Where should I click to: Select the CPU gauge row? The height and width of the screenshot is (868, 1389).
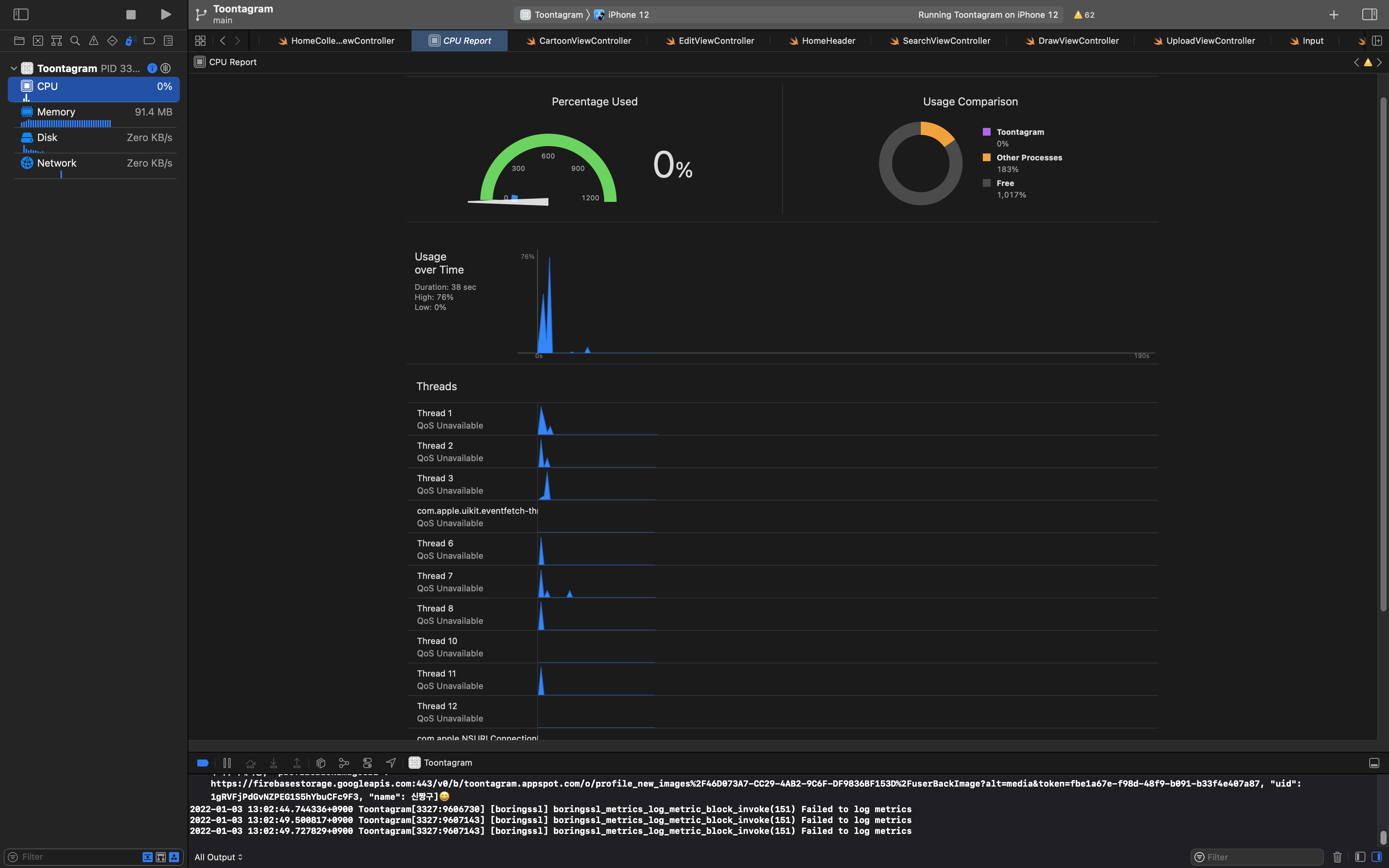(93, 90)
